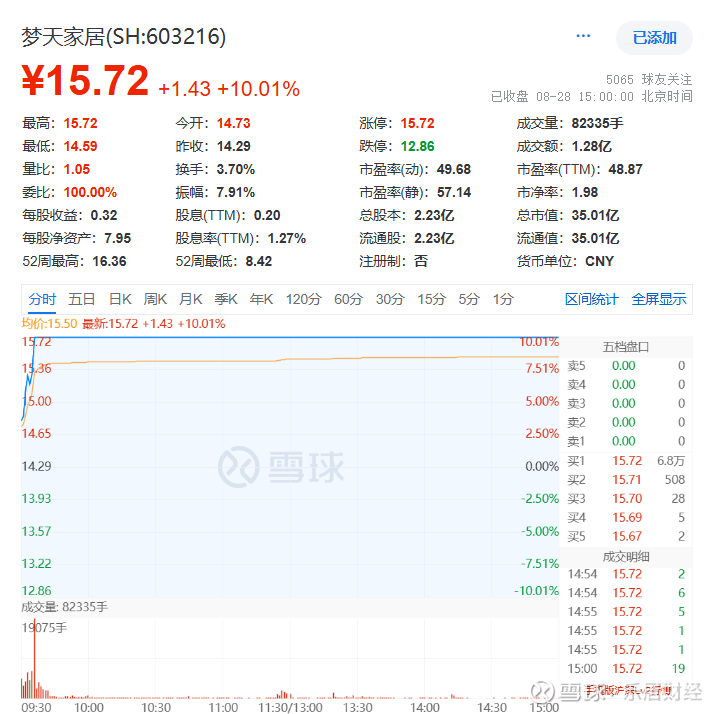
Task: Open 区间统计 interval statistics
Action: coord(592,299)
